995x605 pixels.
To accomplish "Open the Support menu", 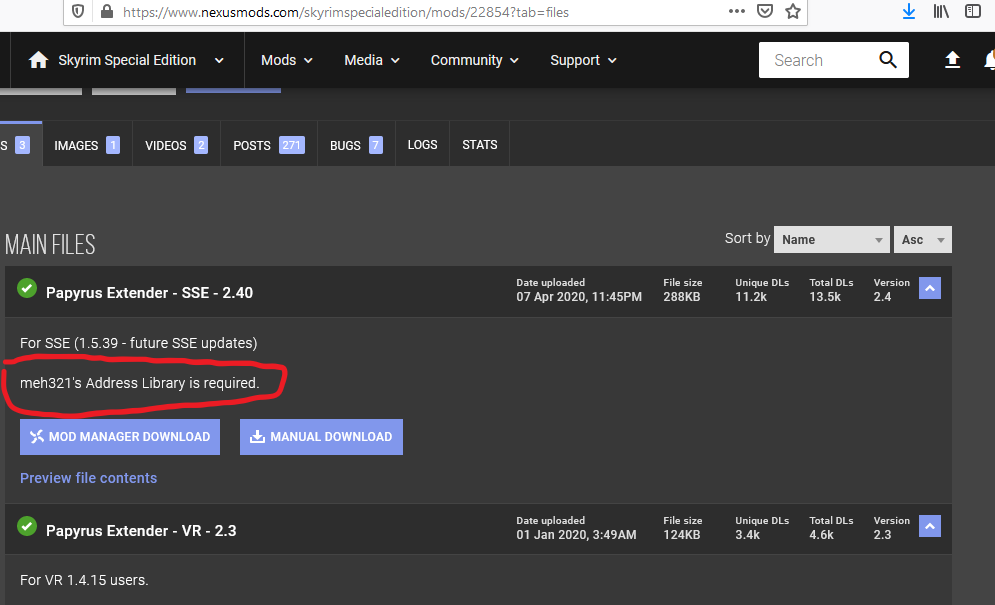I will click(583, 60).
